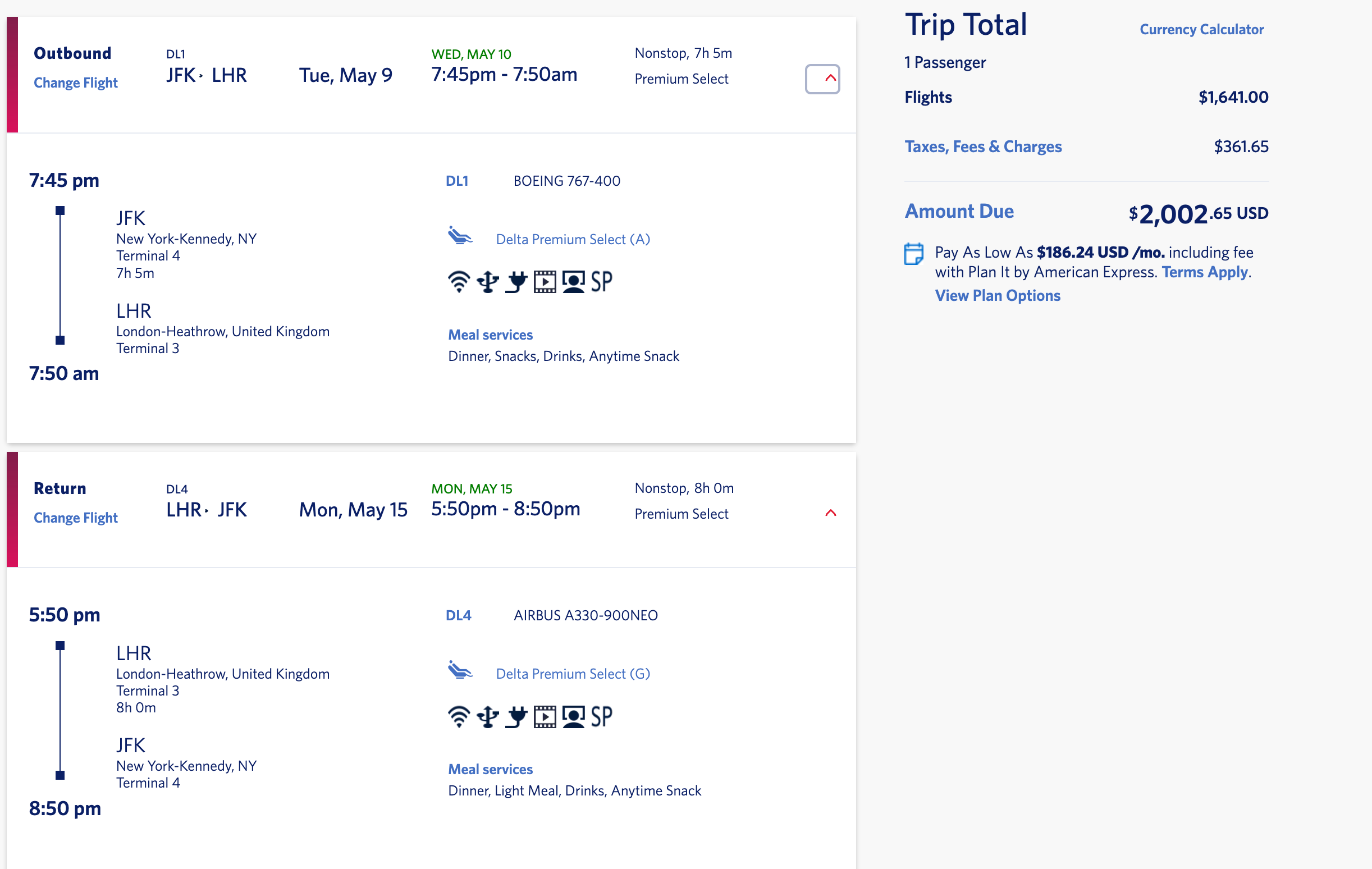Viewport: 1372px width, 869px height.
Task: Open Taxes, Fees & Charges breakdown
Action: (983, 147)
